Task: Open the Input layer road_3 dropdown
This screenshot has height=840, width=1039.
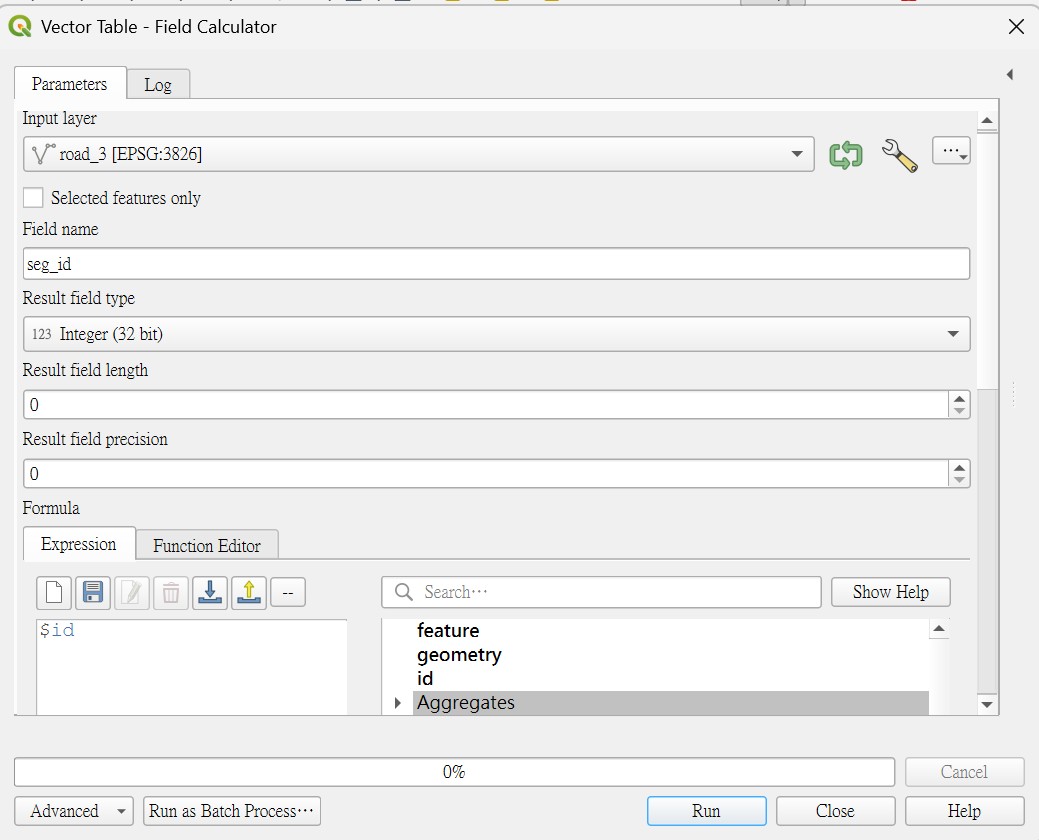Action: tap(418, 154)
